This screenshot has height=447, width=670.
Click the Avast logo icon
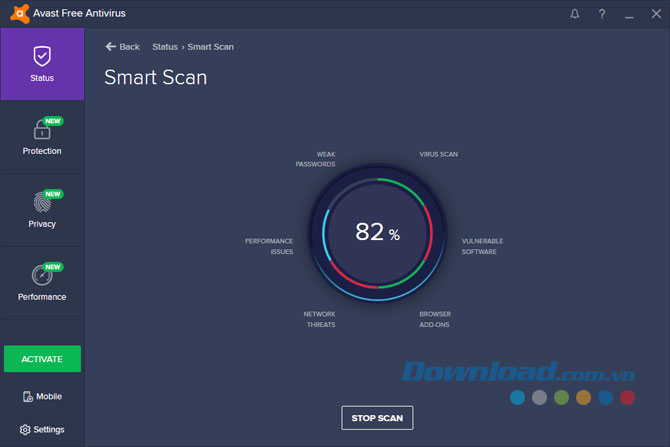(20, 14)
